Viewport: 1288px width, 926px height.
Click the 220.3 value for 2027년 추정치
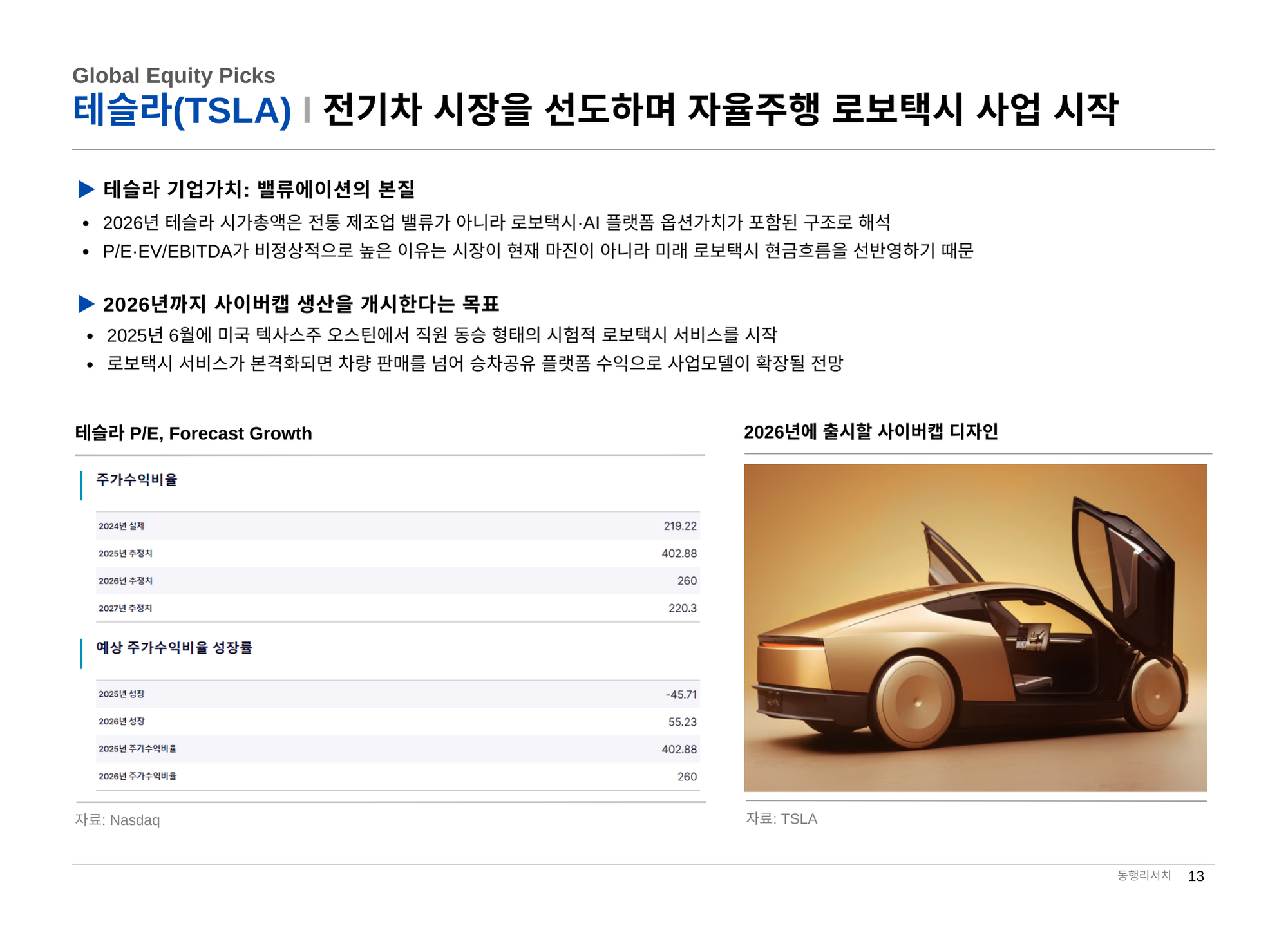(x=682, y=609)
